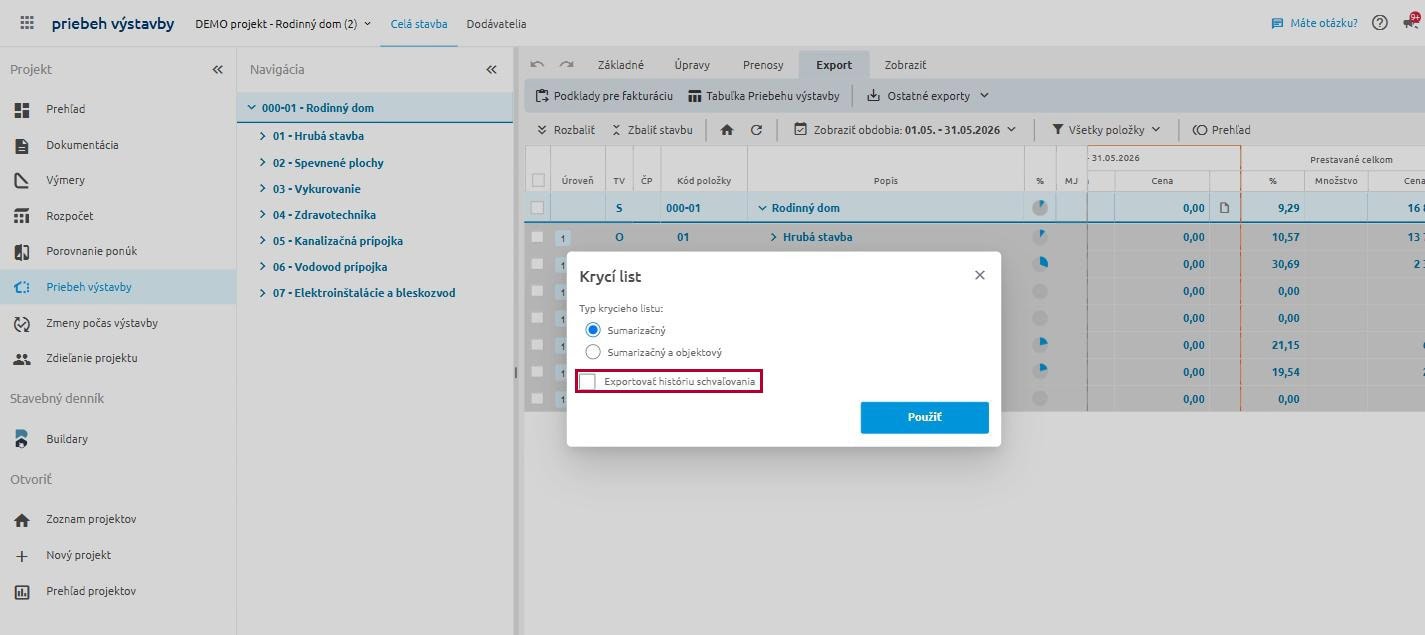Click the document icon in Rodinný dom row
Image resolution: width=1425 pixels, height=635 pixels.
pos(1224,208)
